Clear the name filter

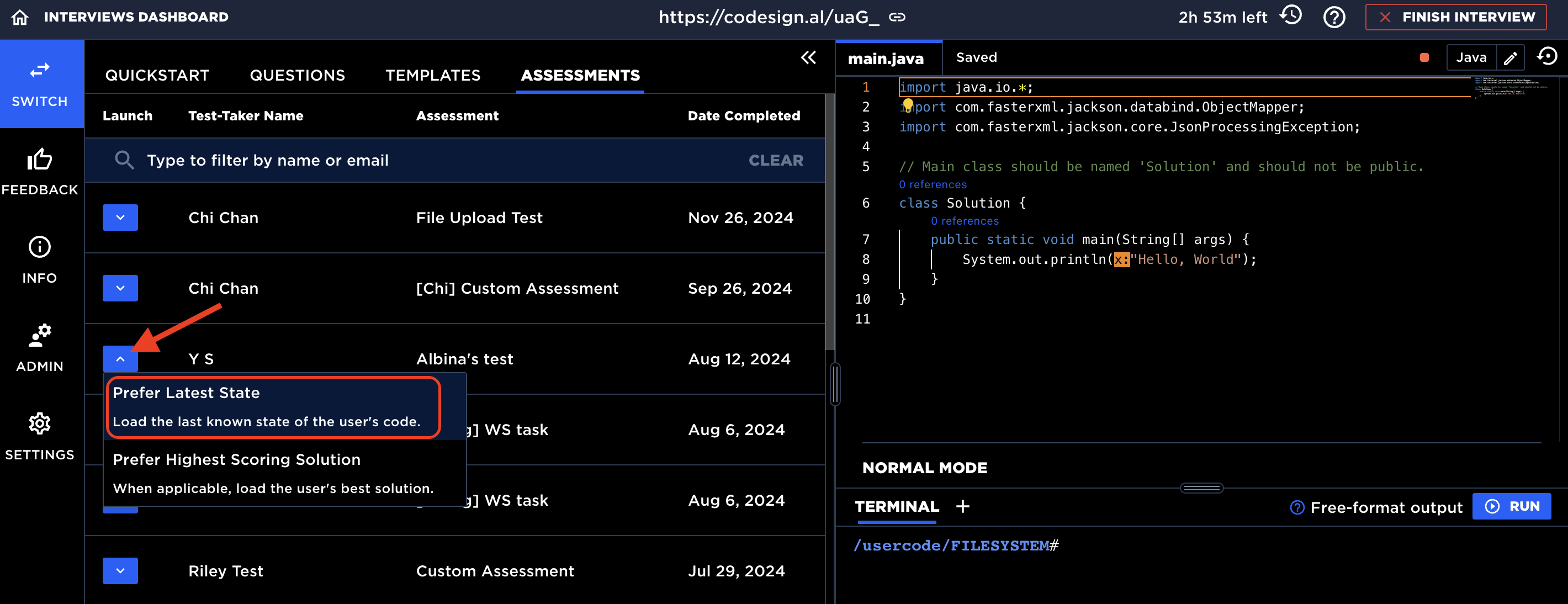[776, 160]
